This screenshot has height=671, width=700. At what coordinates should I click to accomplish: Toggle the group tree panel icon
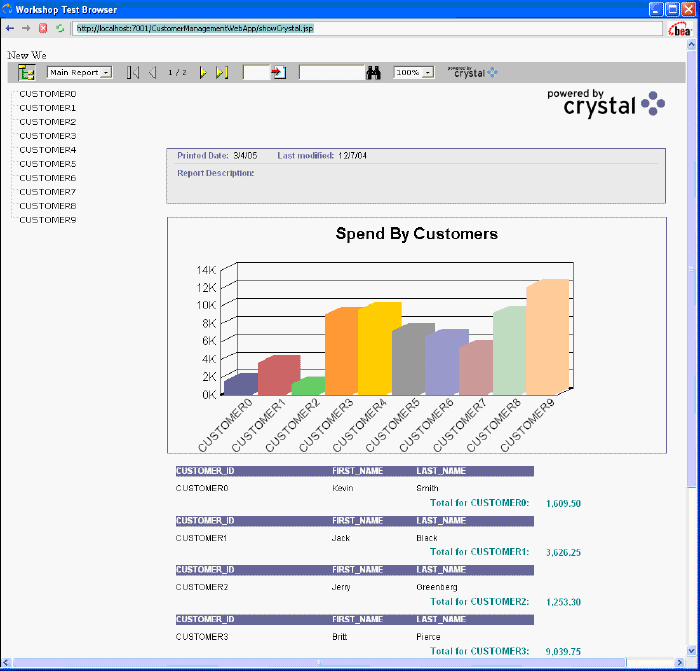tap(26, 72)
